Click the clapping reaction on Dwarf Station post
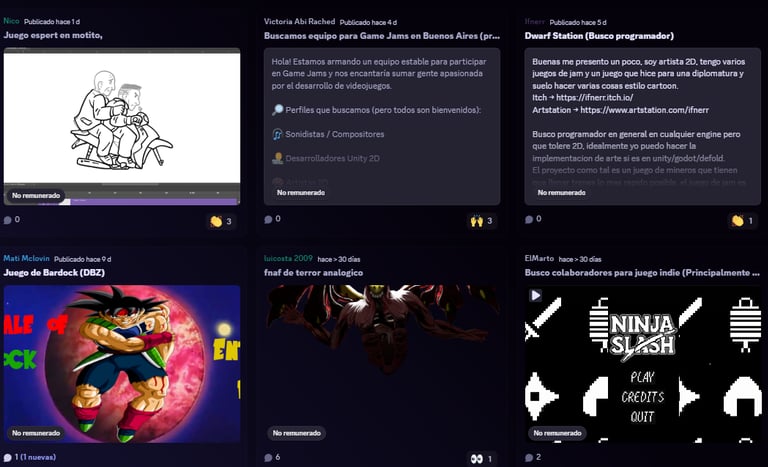 pos(743,221)
